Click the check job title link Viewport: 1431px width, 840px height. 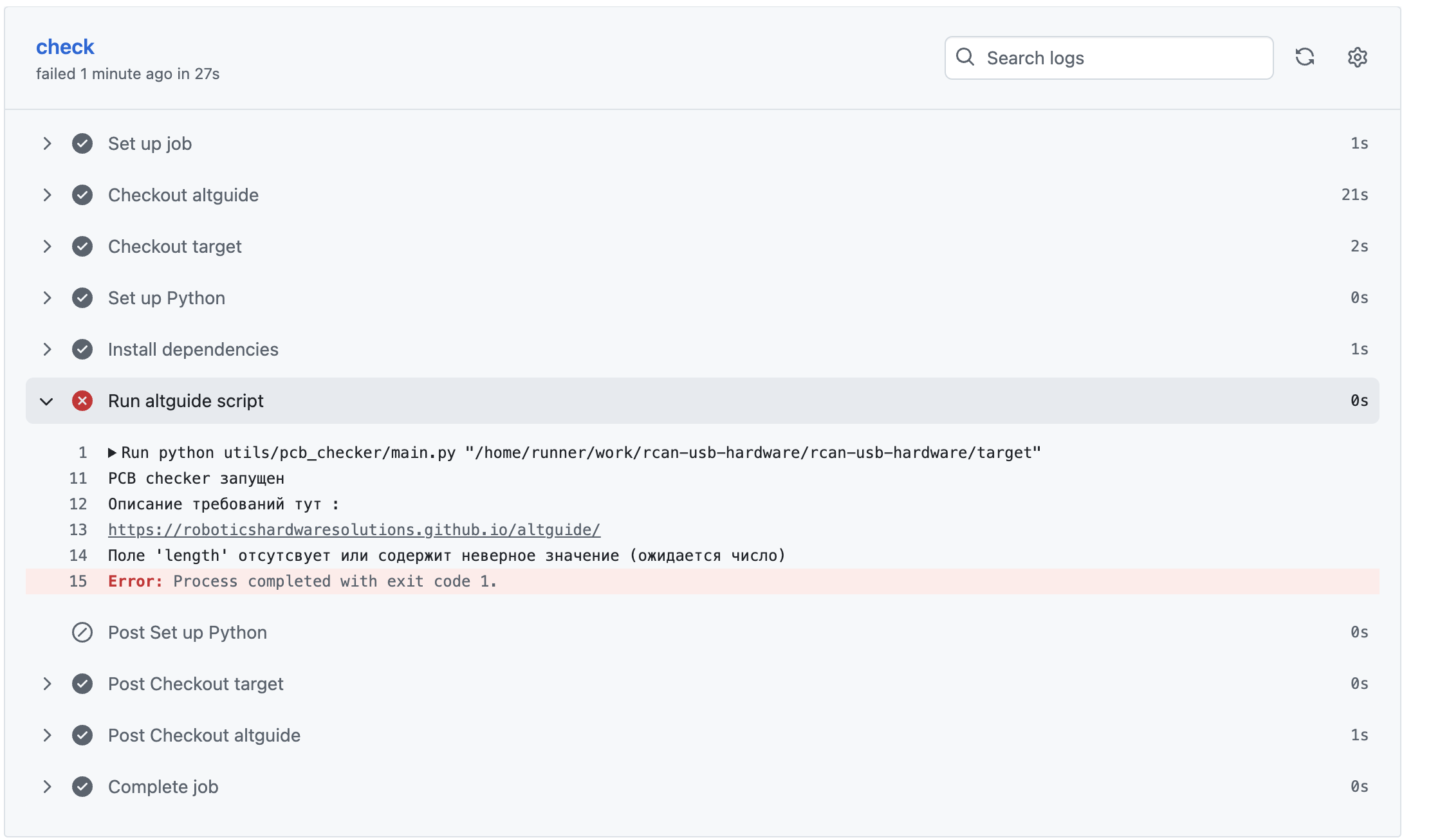pos(65,47)
